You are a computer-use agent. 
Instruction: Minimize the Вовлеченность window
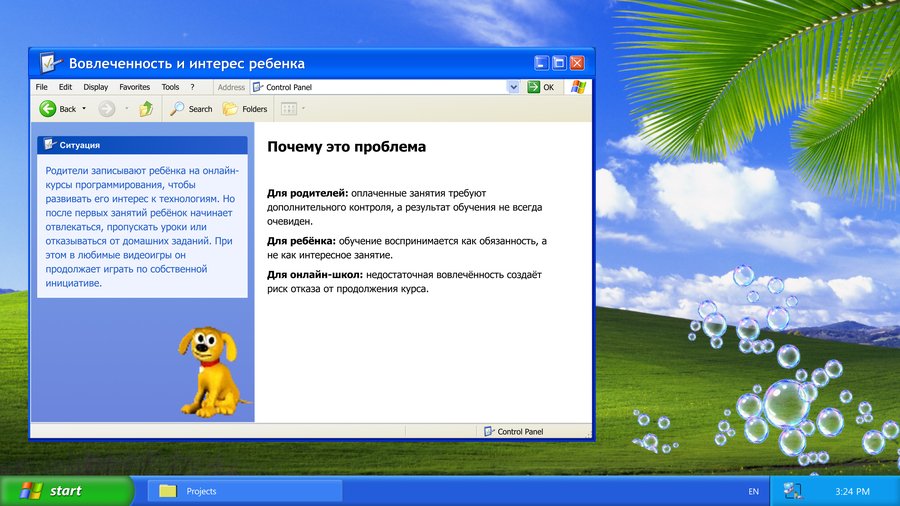tap(541, 63)
